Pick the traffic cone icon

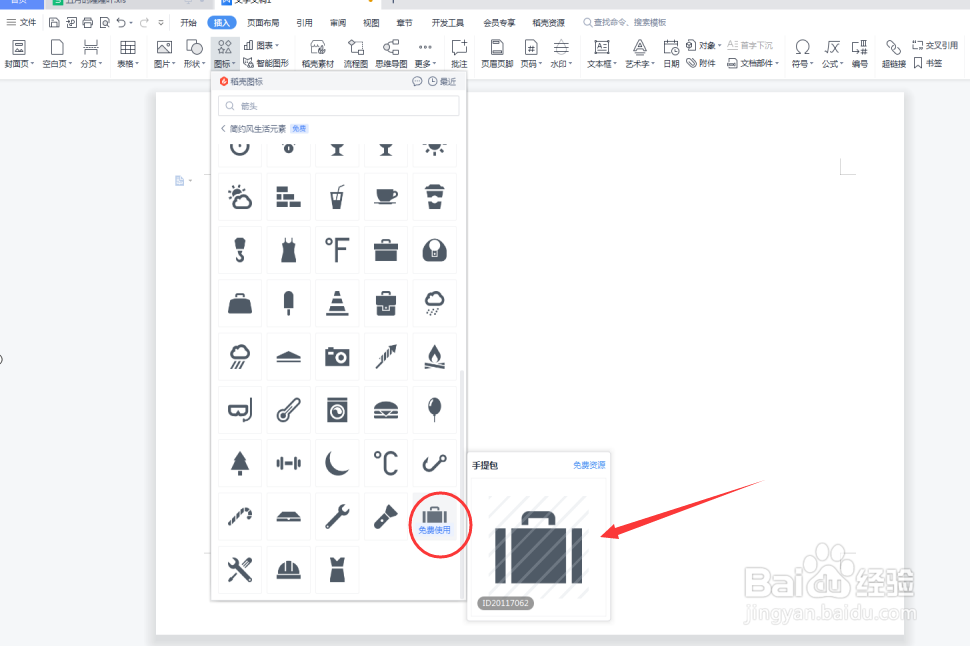[x=337, y=304]
